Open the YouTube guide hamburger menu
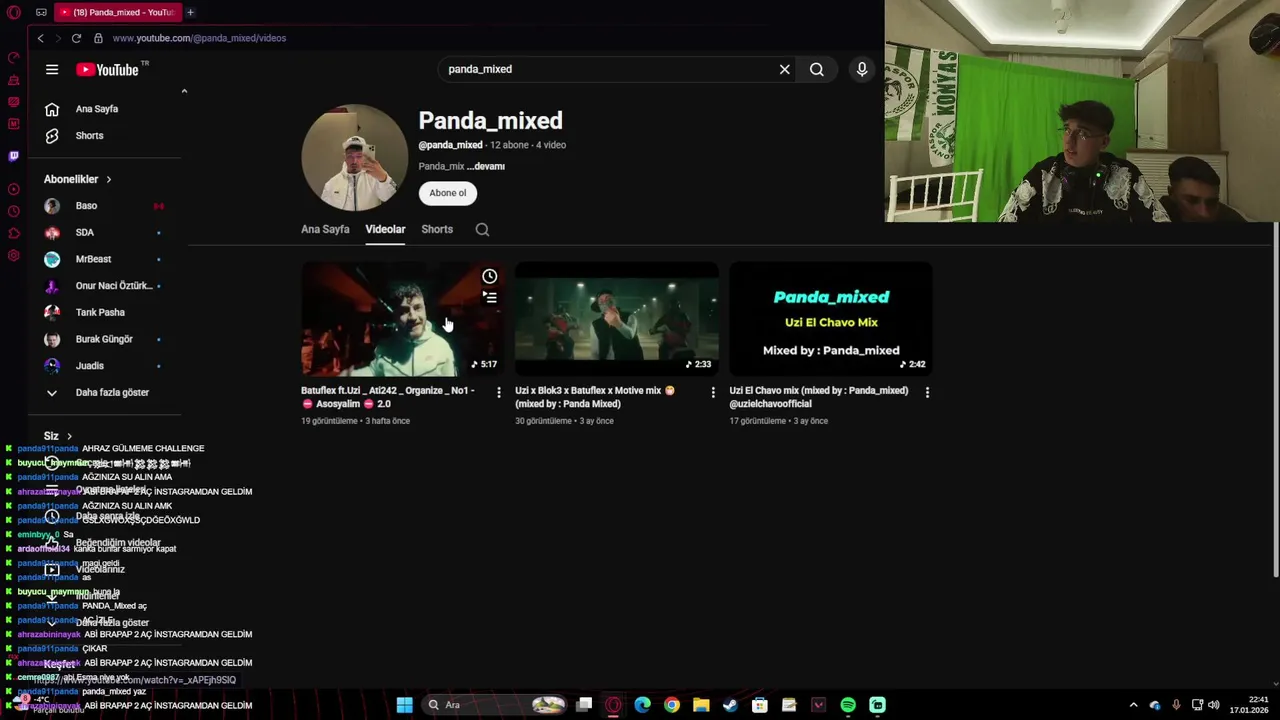 (52, 70)
